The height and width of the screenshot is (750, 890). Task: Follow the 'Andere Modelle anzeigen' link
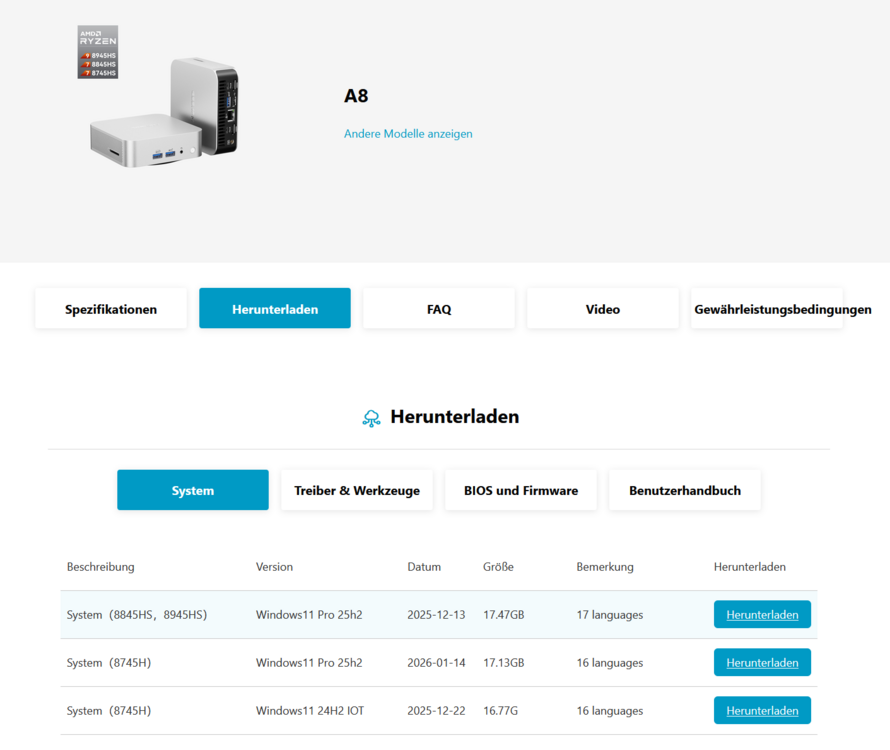(x=408, y=133)
